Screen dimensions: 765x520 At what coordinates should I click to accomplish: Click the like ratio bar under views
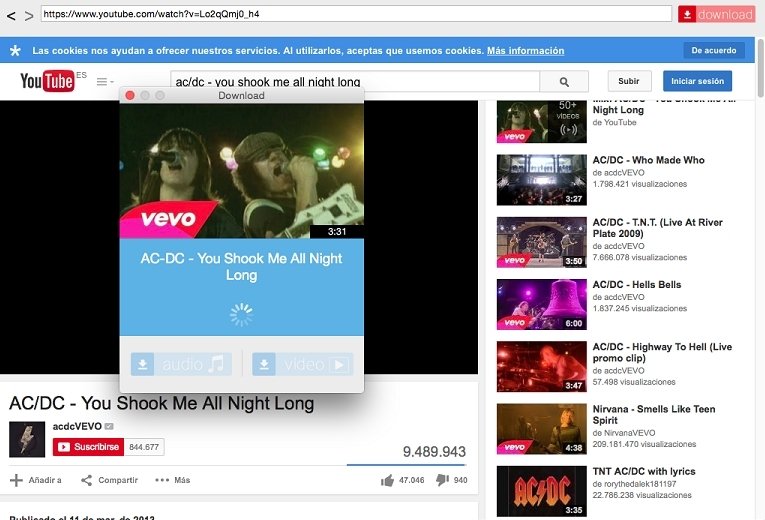(406, 465)
